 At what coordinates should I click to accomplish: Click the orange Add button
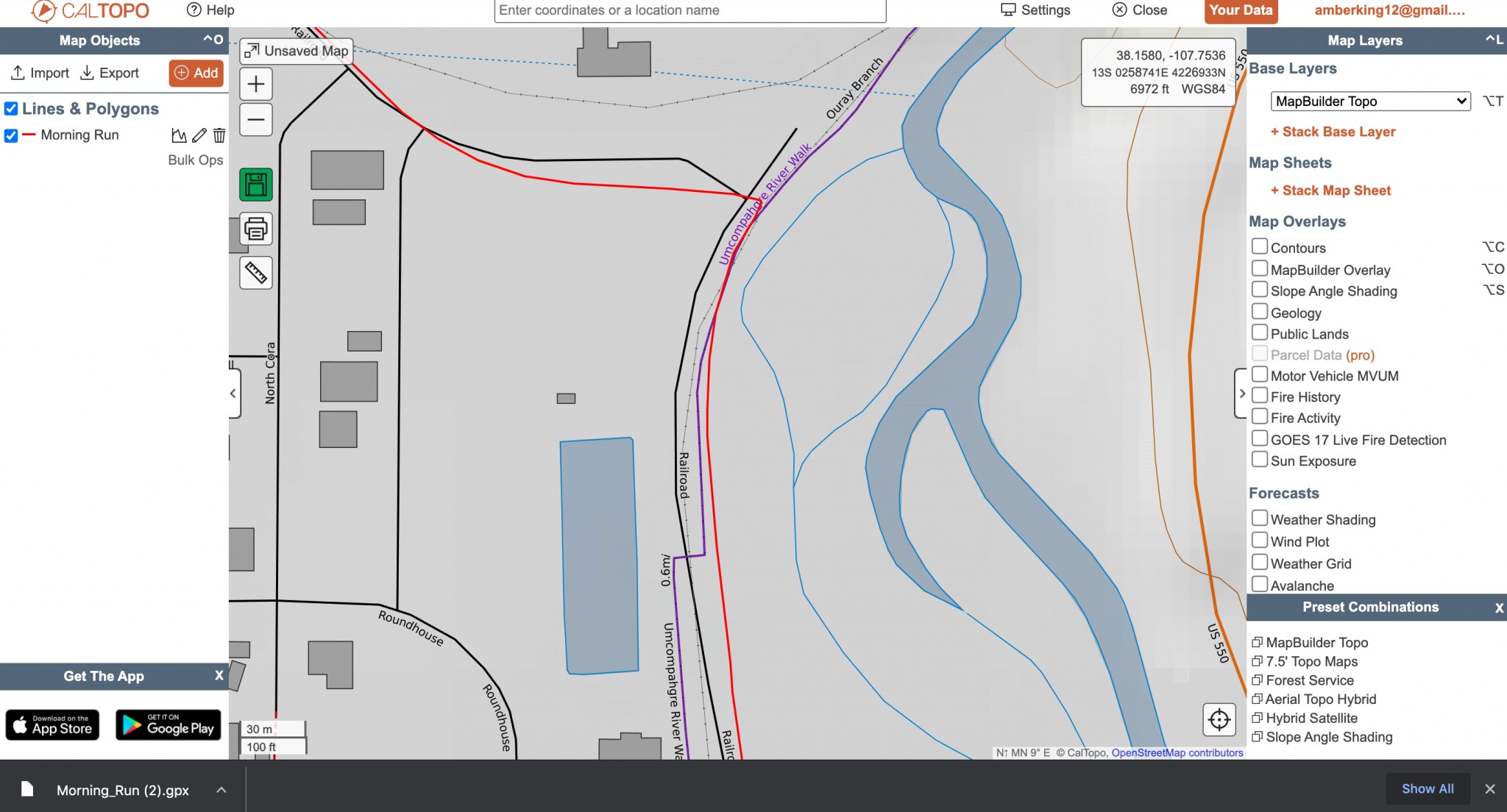196,73
